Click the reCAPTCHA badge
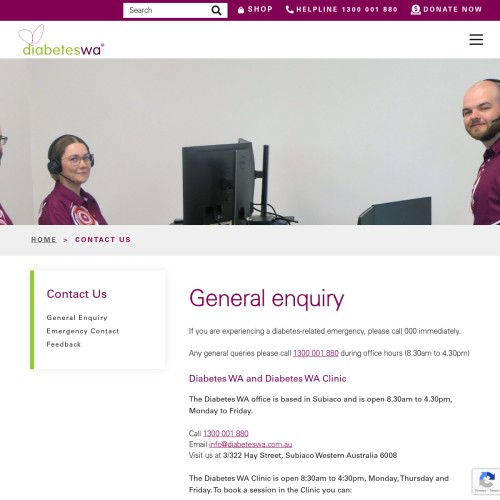This screenshot has width=500, height=500. 486,481
